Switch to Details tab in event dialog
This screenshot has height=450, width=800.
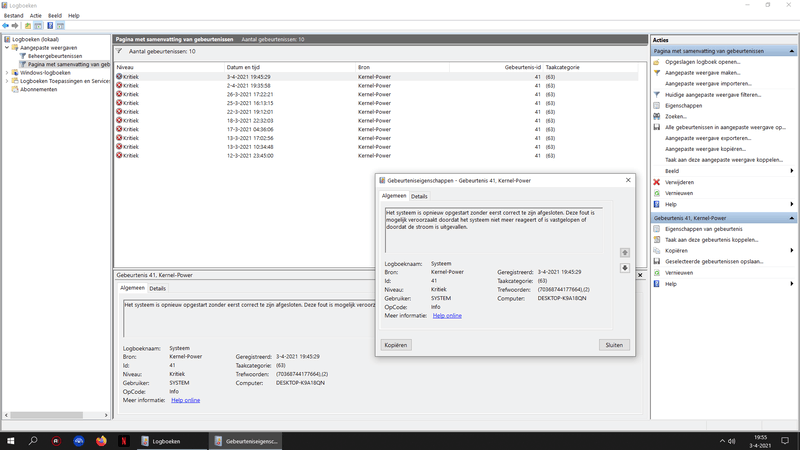pos(419,196)
